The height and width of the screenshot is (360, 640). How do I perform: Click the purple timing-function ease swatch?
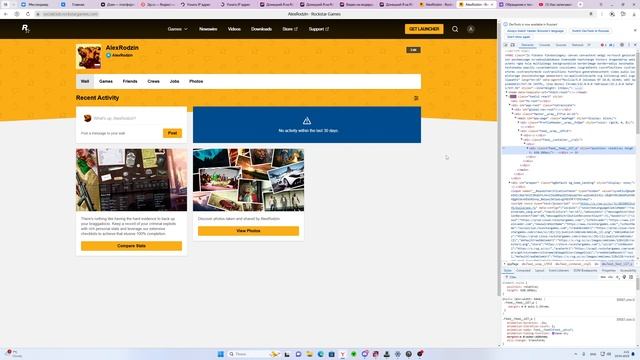pyautogui.click(x=553, y=333)
